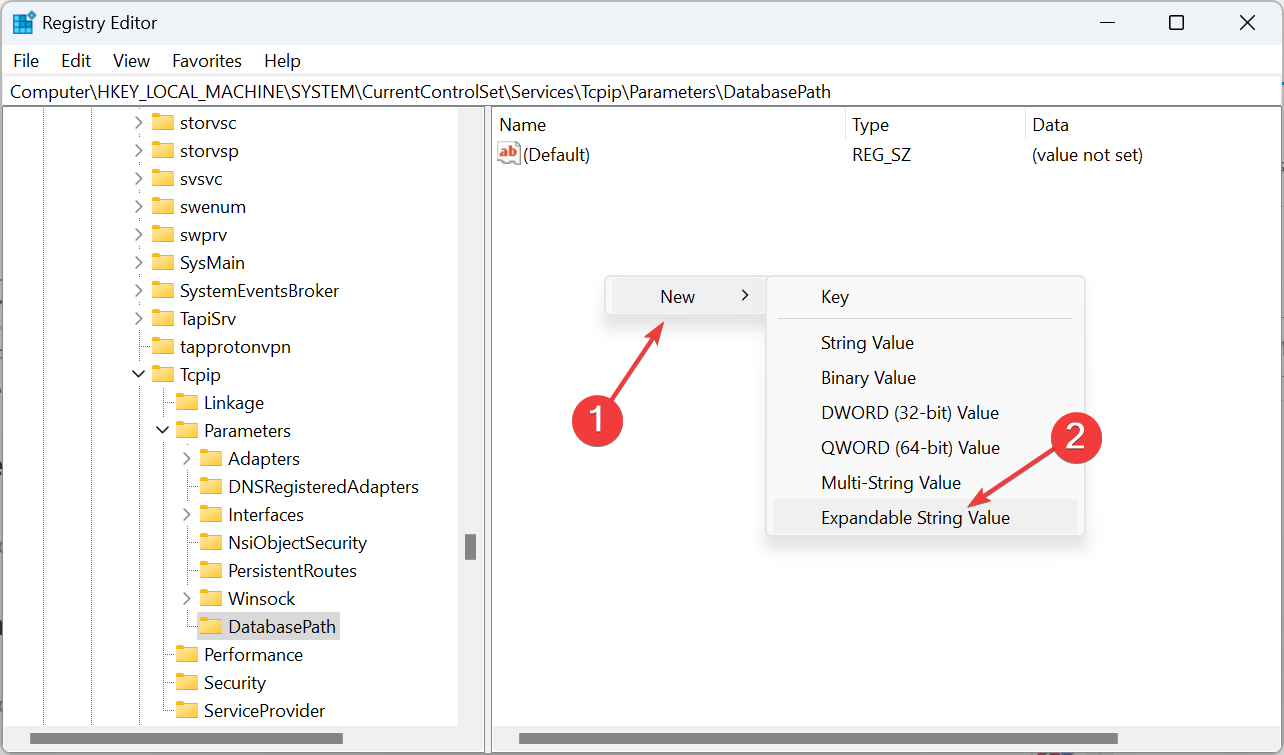Click the Security folder icon
The image size is (1284, 755).
click(187, 683)
